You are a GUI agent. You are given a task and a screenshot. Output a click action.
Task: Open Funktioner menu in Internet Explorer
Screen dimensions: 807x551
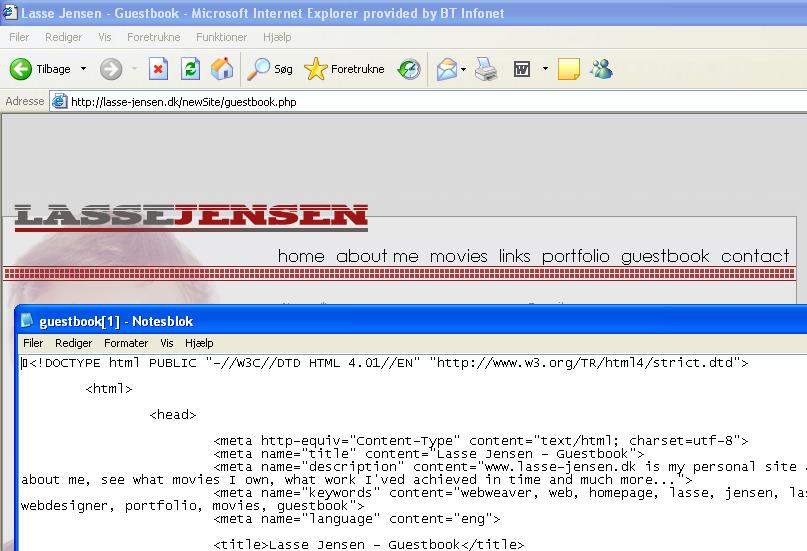(x=221, y=37)
